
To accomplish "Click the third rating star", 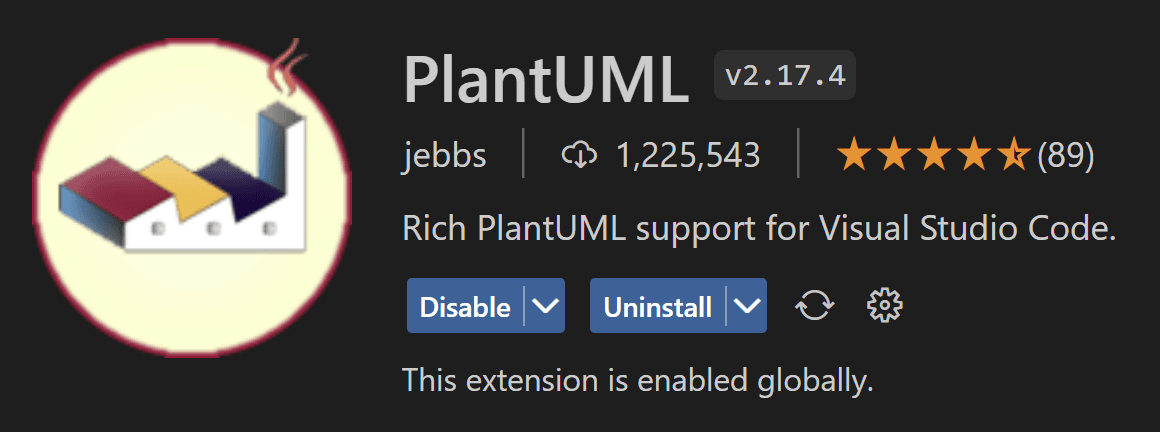I will click(x=933, y=155).
